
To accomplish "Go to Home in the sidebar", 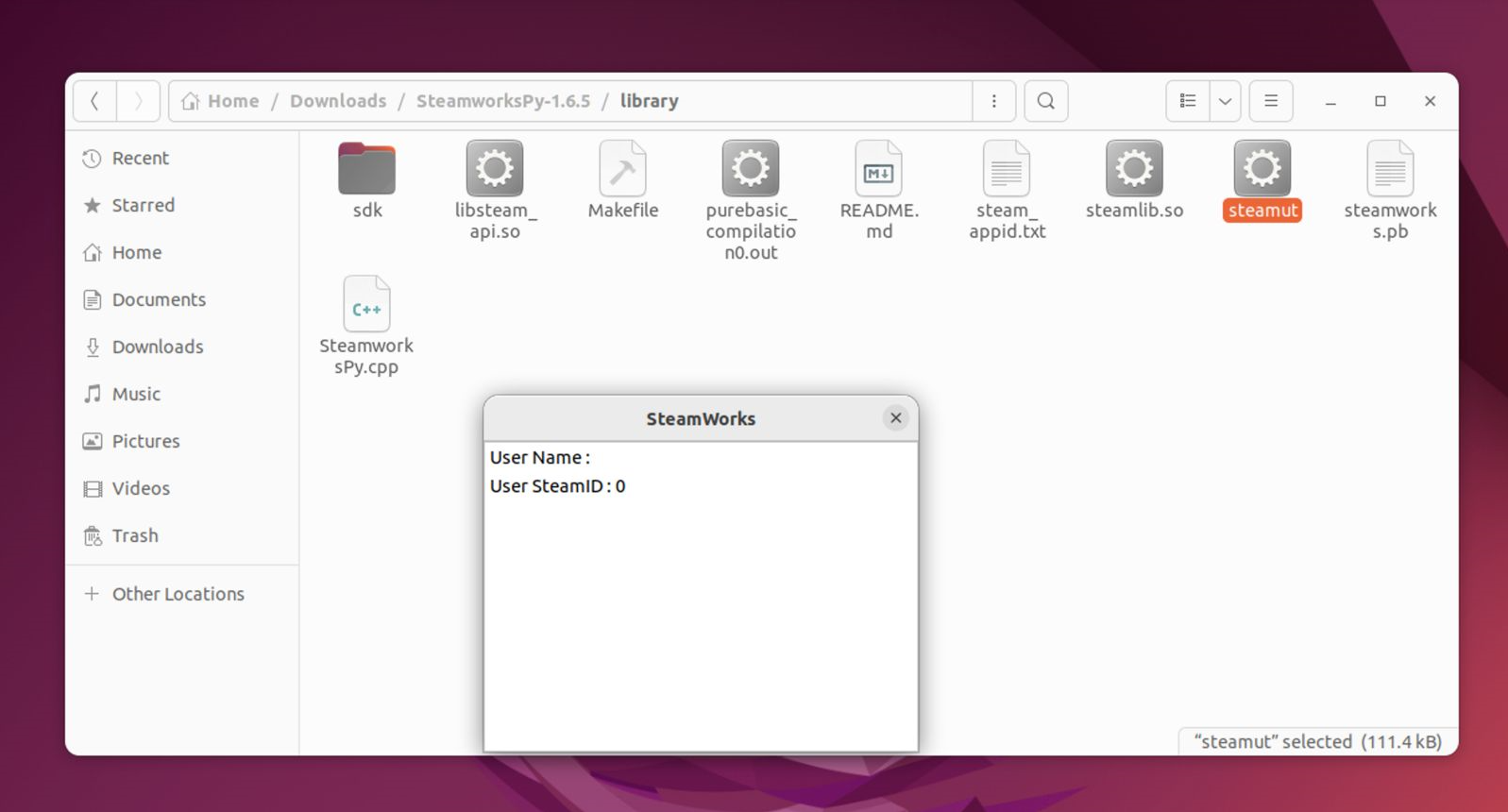I will coord(182,252).
